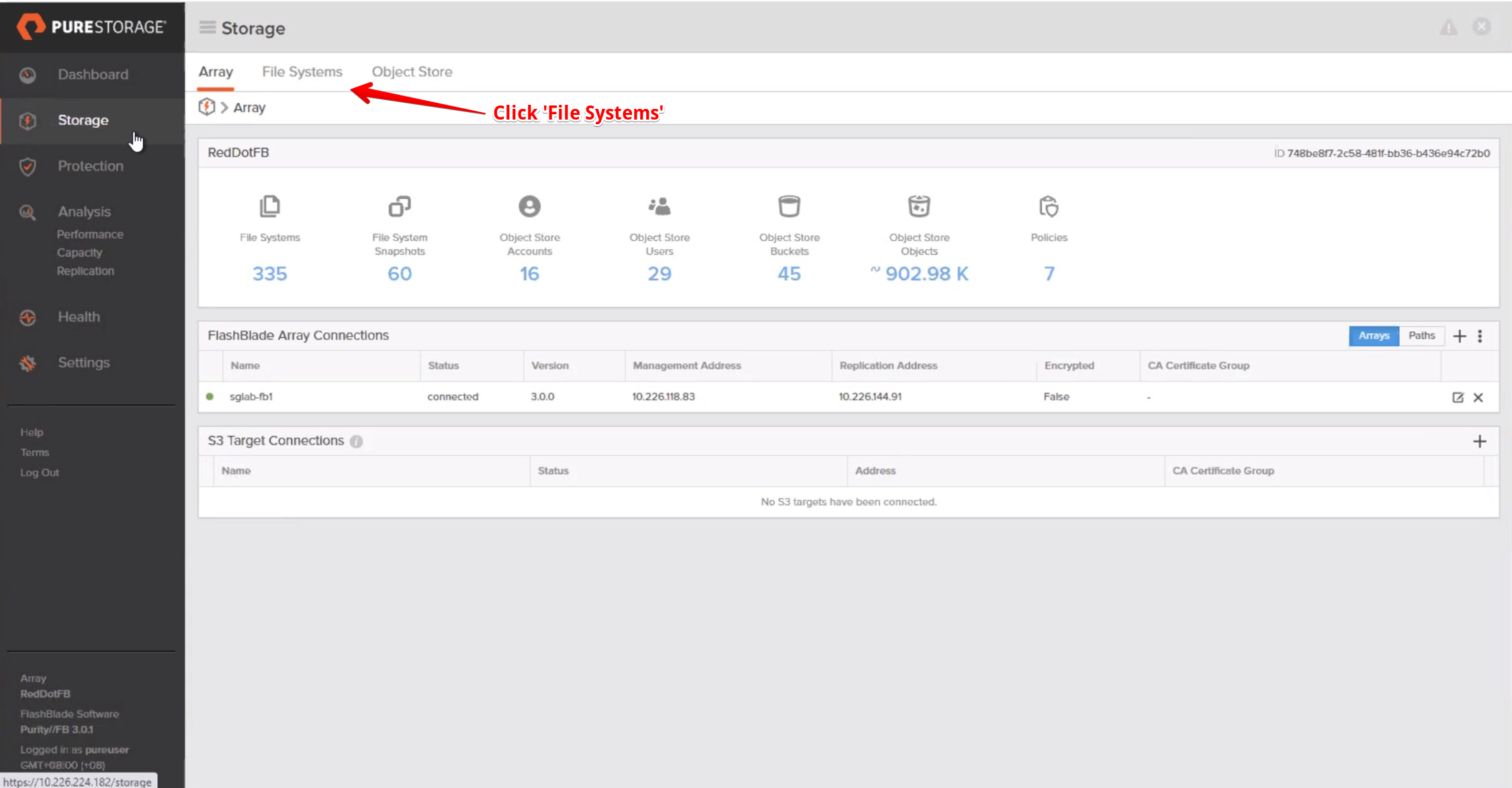Add an S3 target connection
1512x788 pixels.
[x=1479, y=441]
